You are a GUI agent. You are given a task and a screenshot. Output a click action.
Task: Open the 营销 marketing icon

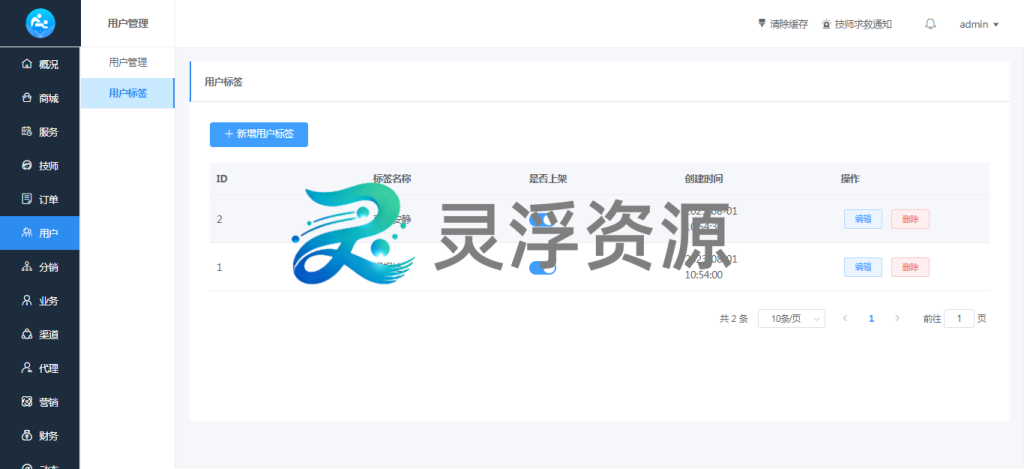point(27,402)
